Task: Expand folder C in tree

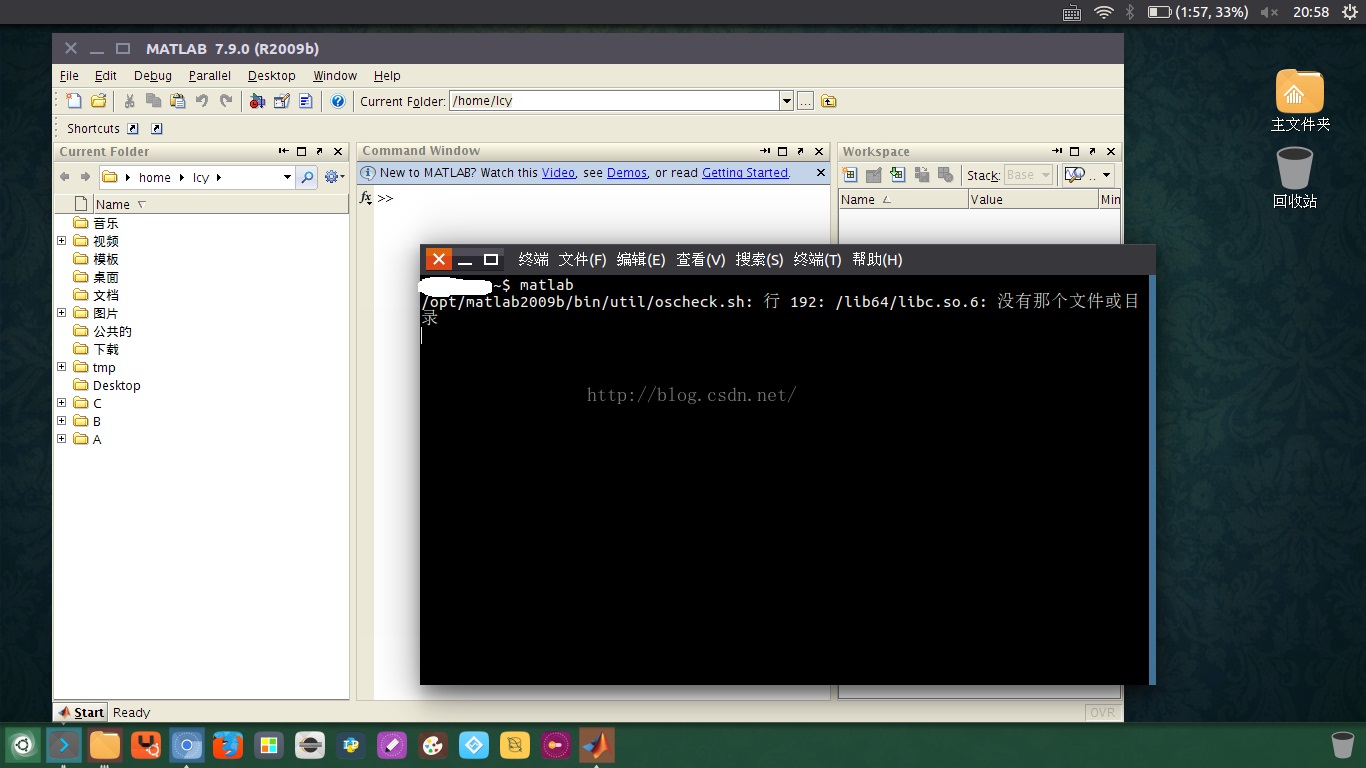Action: coord(62,403)
